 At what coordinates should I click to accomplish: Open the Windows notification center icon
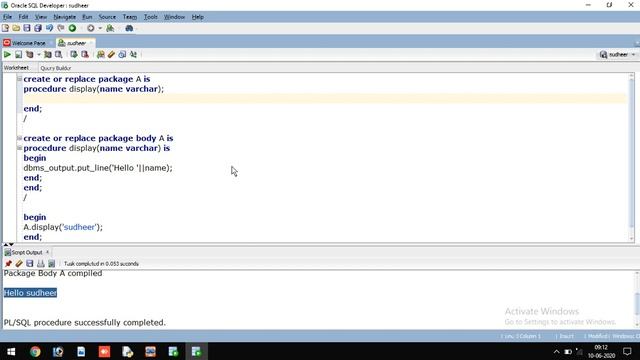pyautogui.click(x=627, y=351)
